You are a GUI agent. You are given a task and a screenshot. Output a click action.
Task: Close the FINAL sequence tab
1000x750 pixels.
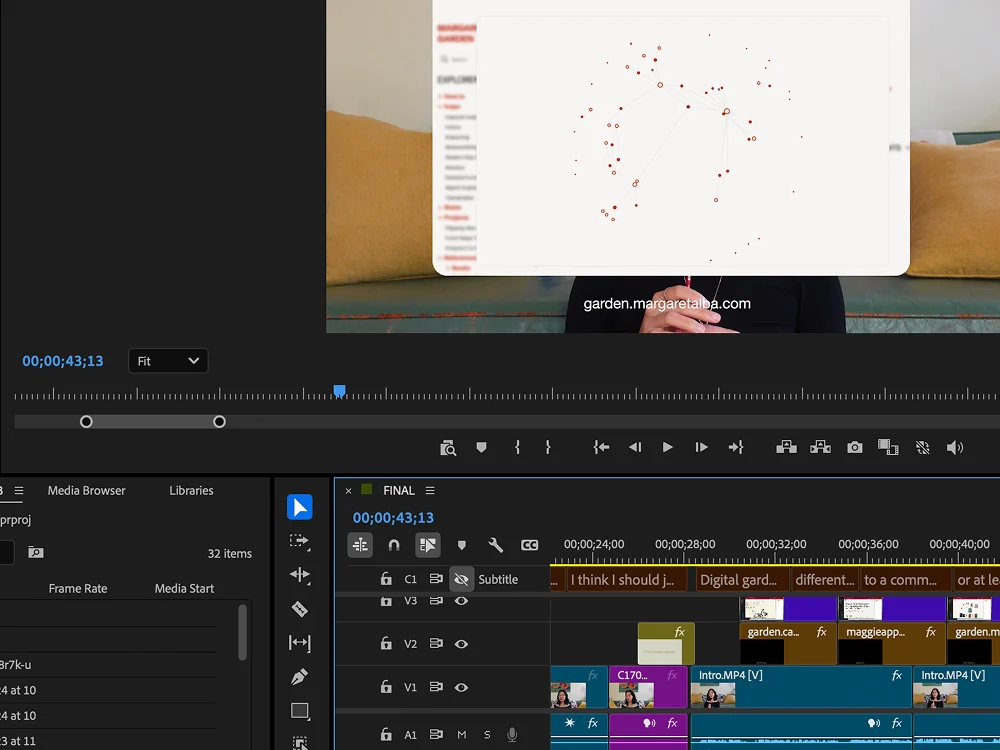coord(348,490)
